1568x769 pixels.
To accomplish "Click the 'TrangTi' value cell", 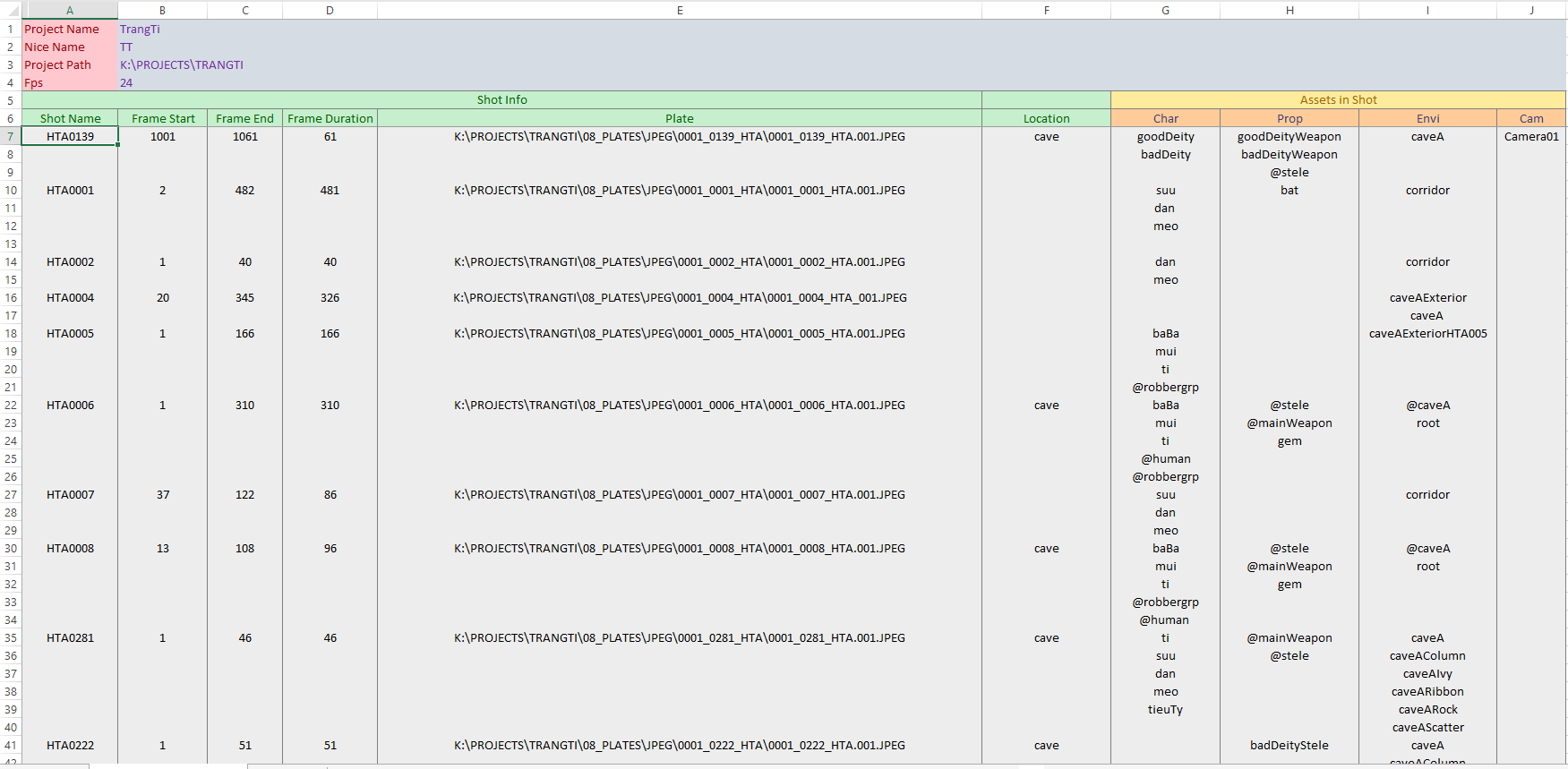I will (162, 29).
